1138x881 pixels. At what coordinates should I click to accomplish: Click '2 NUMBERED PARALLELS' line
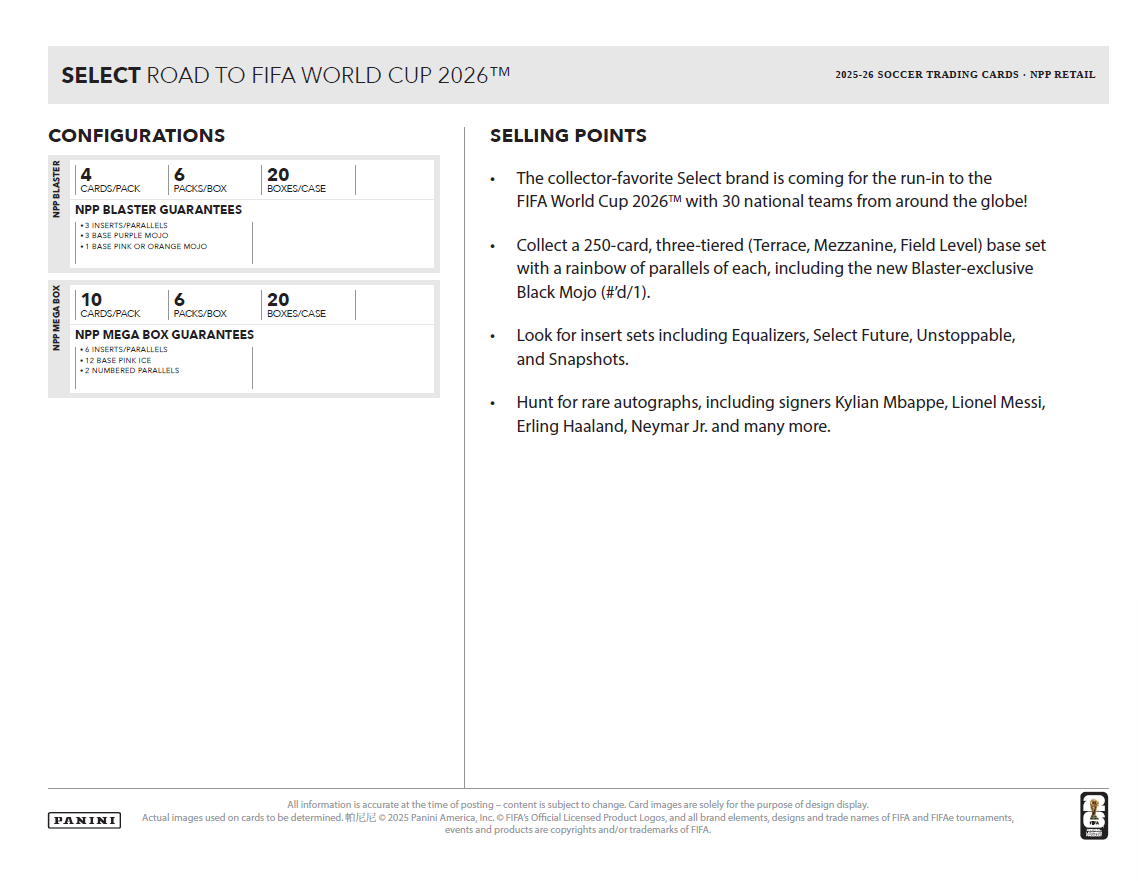[x=129, y=371]
